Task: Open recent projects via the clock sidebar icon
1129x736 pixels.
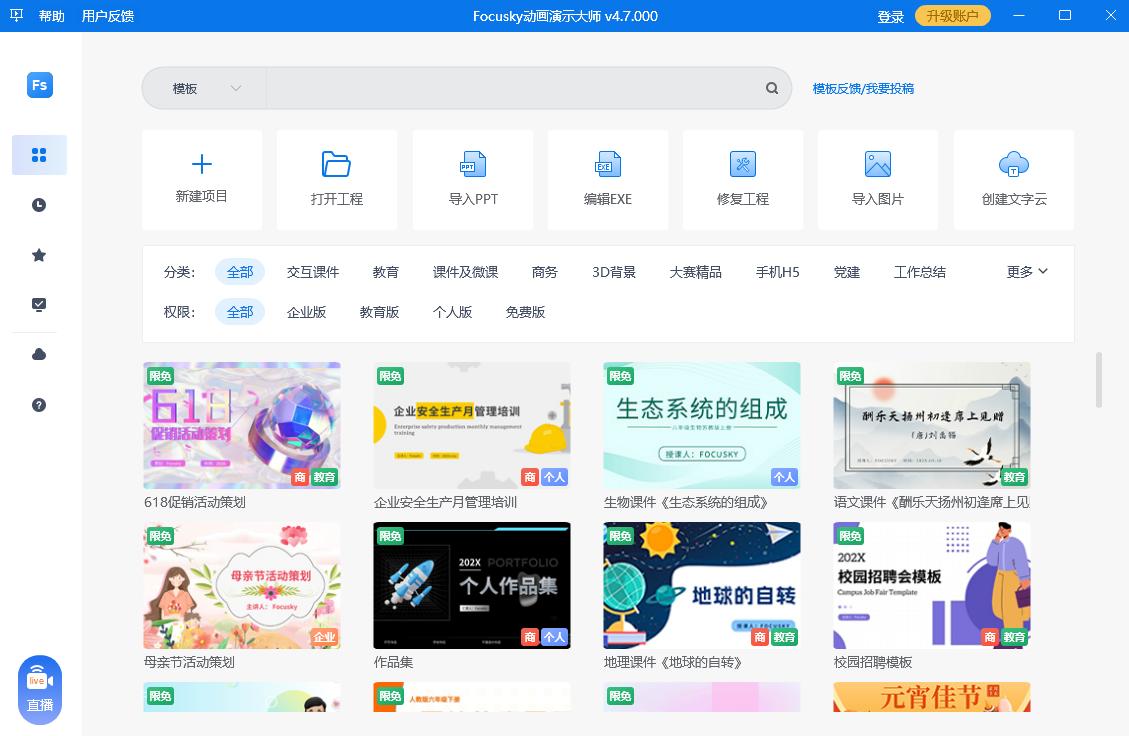Action: [x=38, y=205]
